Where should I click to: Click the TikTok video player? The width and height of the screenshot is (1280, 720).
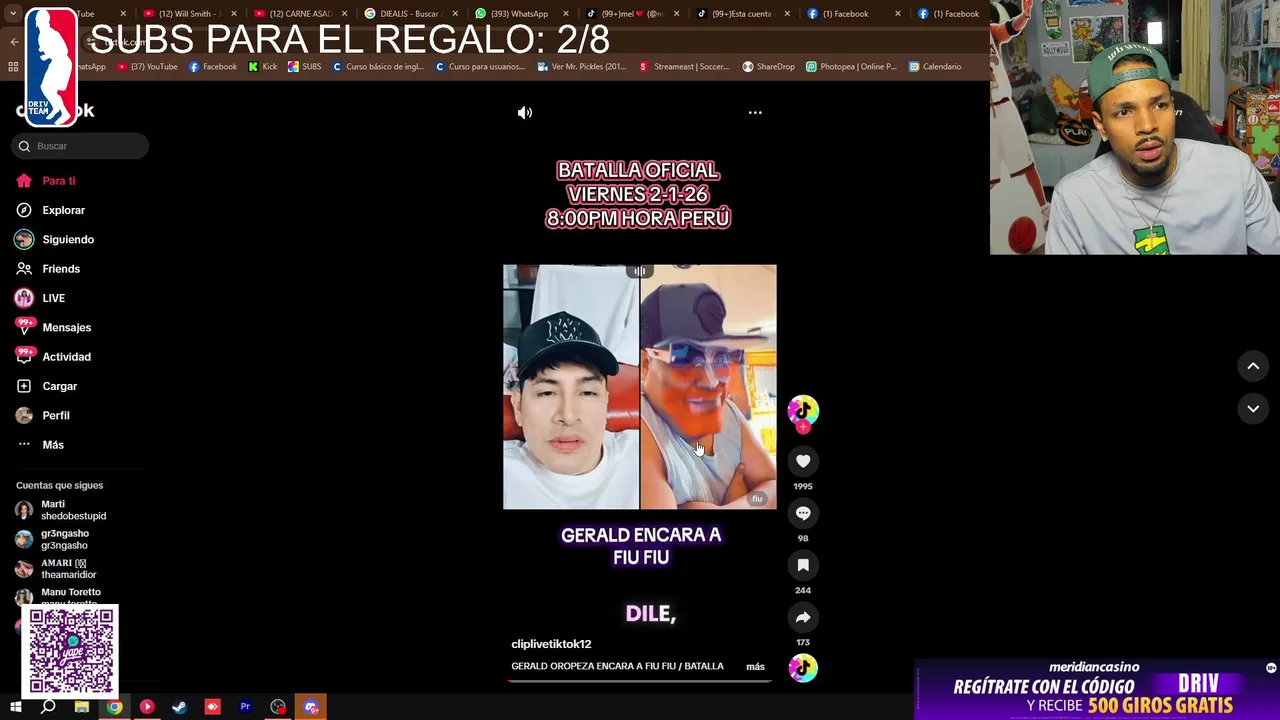640,387
